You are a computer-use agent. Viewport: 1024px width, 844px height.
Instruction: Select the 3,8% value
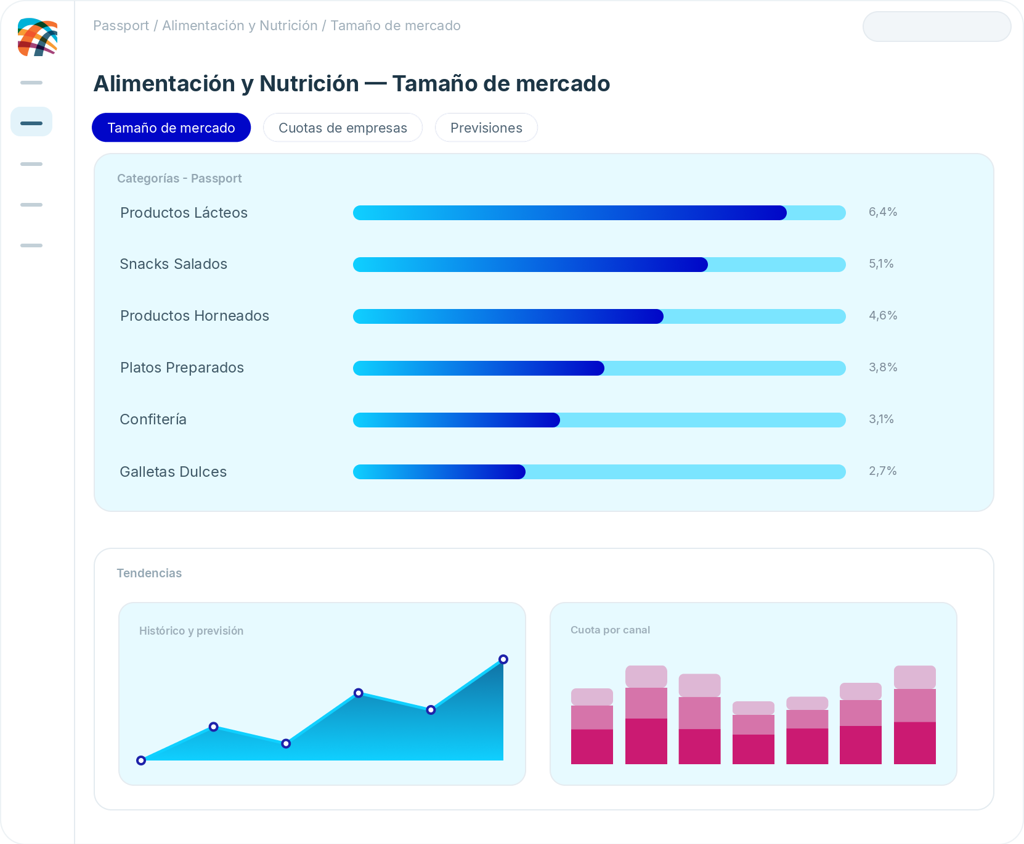coord(883,367)
